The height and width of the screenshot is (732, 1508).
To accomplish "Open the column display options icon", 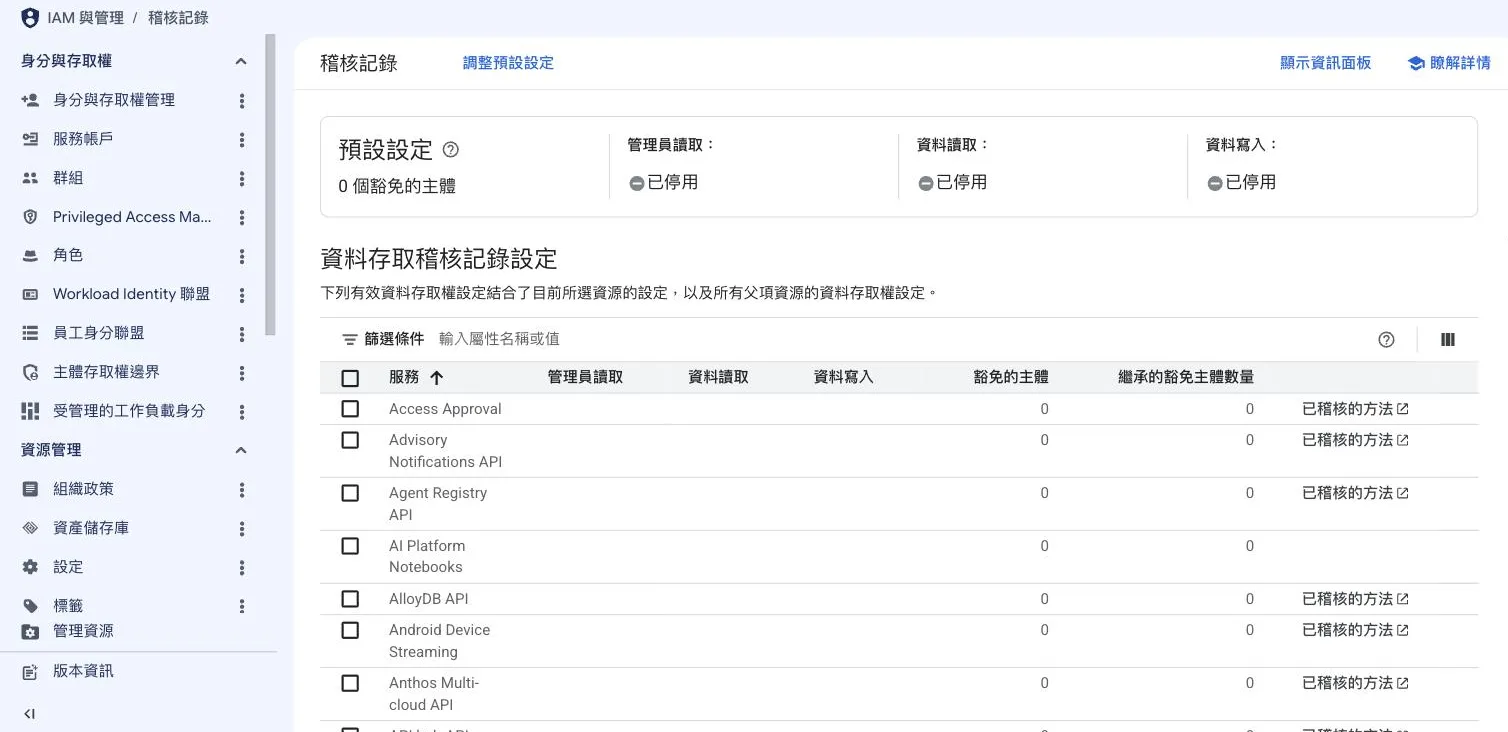I will pyautogui.click(x=1447, y=340).
